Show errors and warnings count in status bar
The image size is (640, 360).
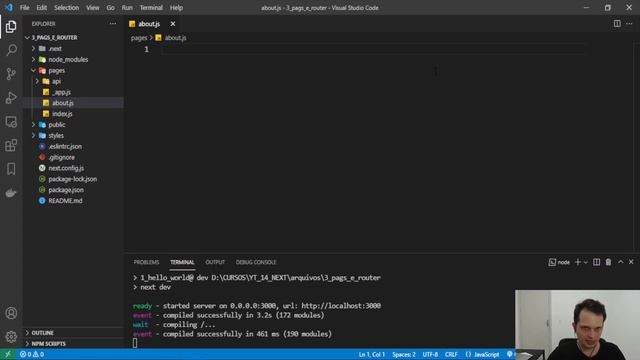pyautogui.click(x=32, y=354)
